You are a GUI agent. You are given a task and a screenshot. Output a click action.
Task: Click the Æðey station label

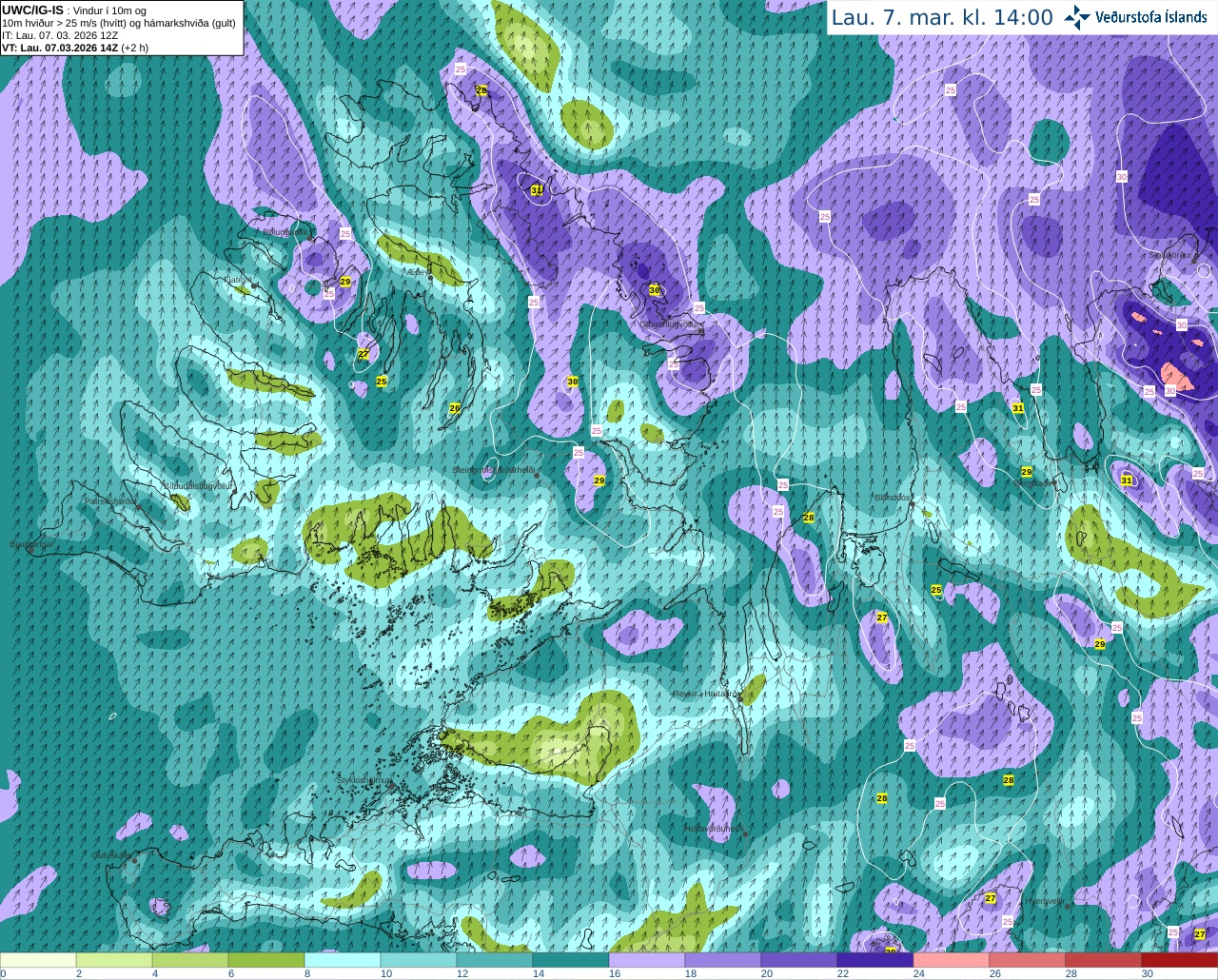coord(417,271)
